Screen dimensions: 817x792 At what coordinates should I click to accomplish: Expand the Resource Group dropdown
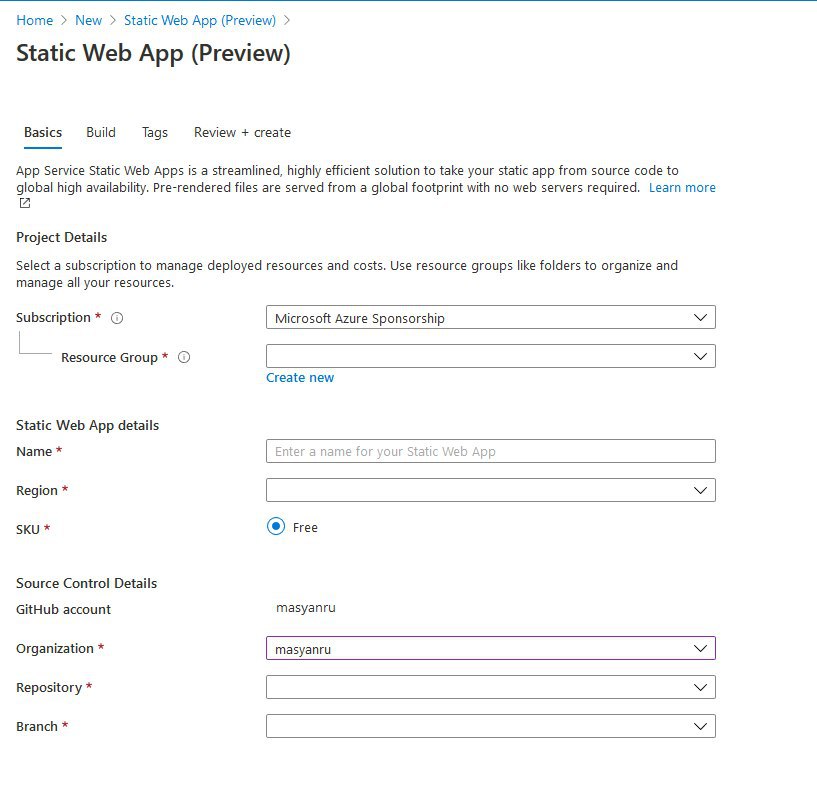pos(490,356)
